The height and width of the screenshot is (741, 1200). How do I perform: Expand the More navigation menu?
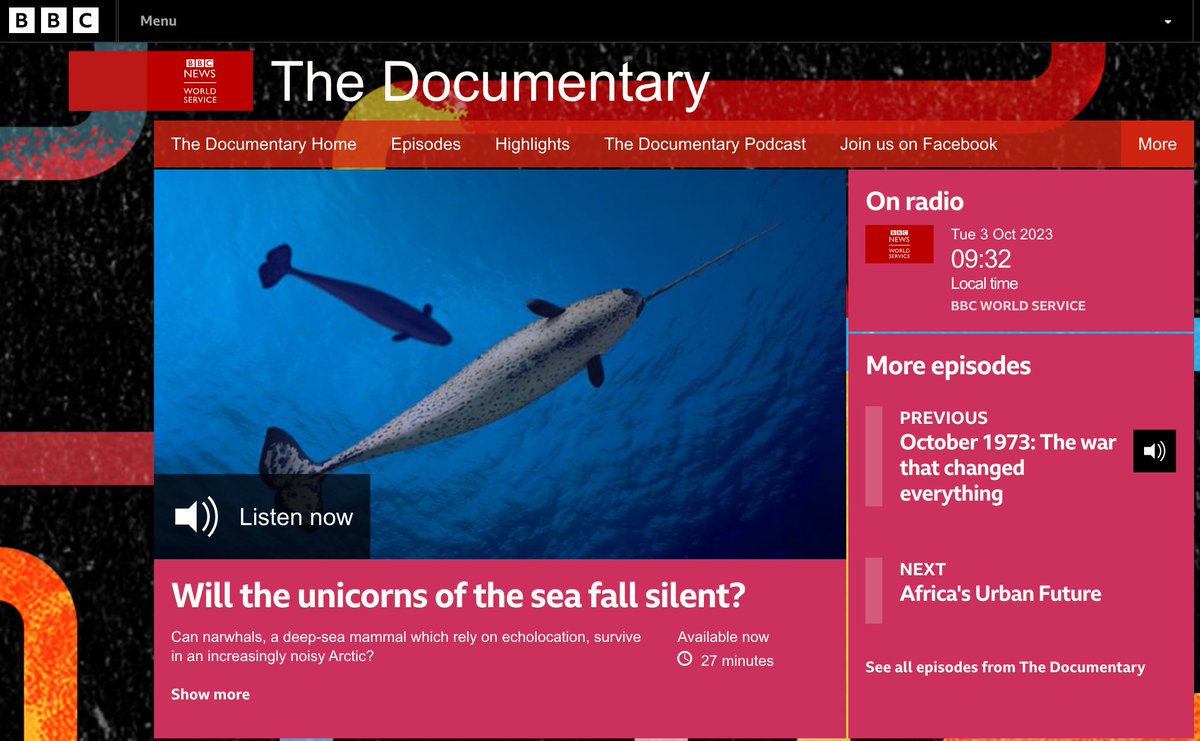pos(1157,144)
